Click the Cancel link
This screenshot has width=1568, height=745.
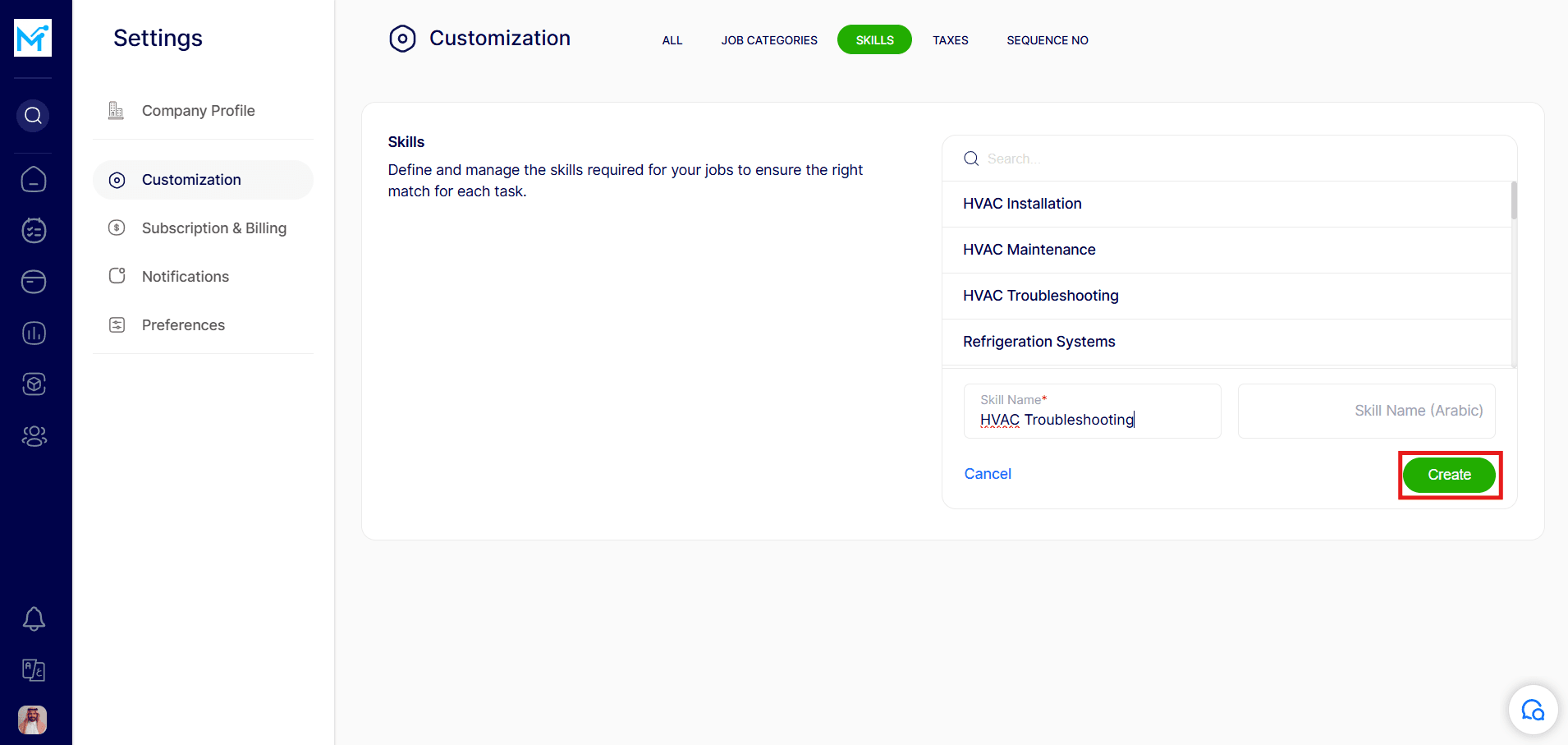click(x=987, y=474)
